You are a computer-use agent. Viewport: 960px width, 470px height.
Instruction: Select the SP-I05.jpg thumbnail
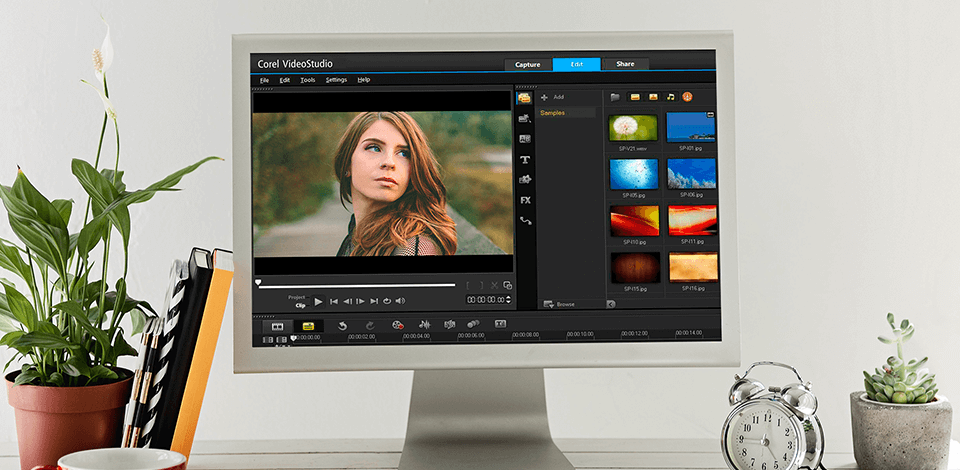(634, 174)
